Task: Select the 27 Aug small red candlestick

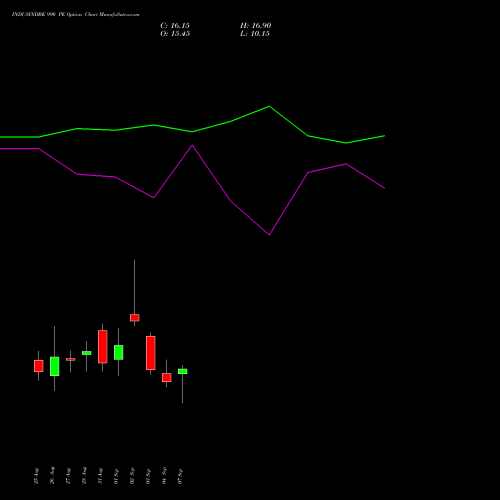Action: point(71,359)
